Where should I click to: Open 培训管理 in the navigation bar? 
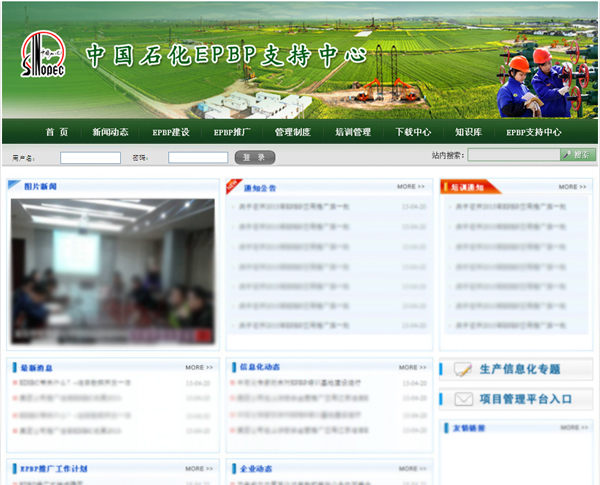click(352, 132)
